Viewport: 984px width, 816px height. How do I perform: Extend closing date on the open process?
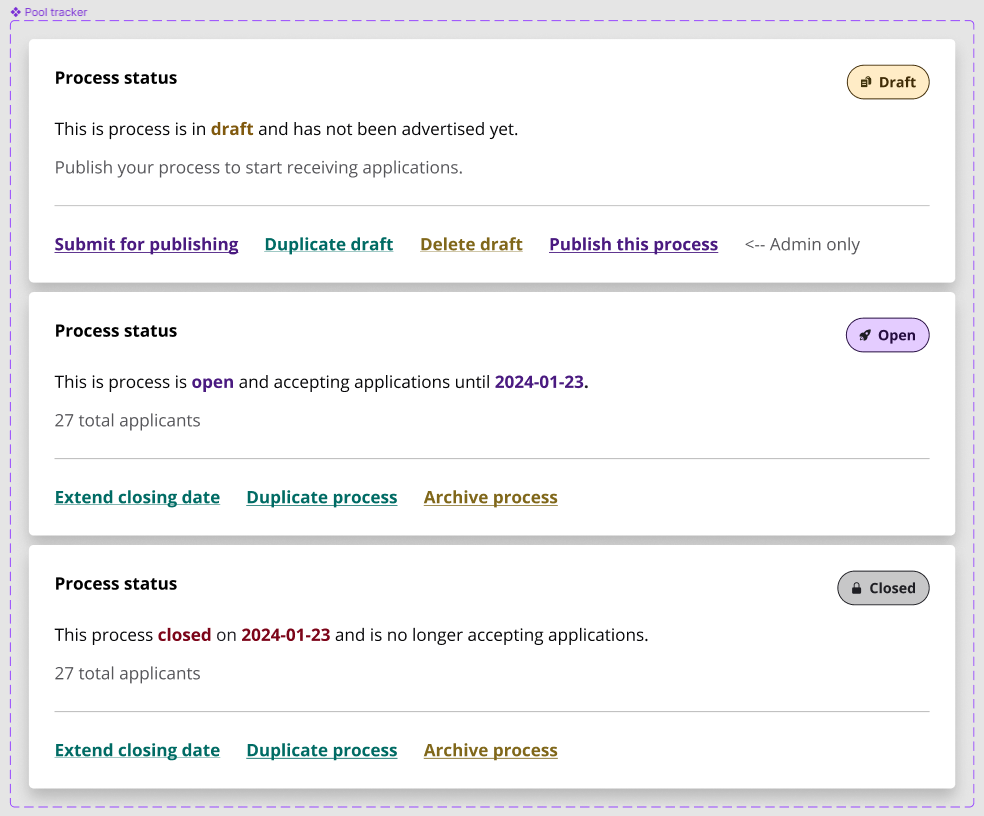point(137,497)
